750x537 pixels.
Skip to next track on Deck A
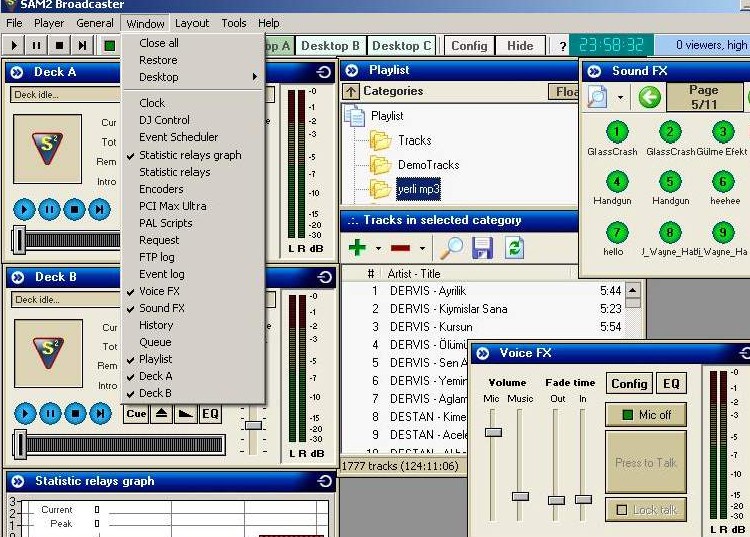tap(99, 209)
